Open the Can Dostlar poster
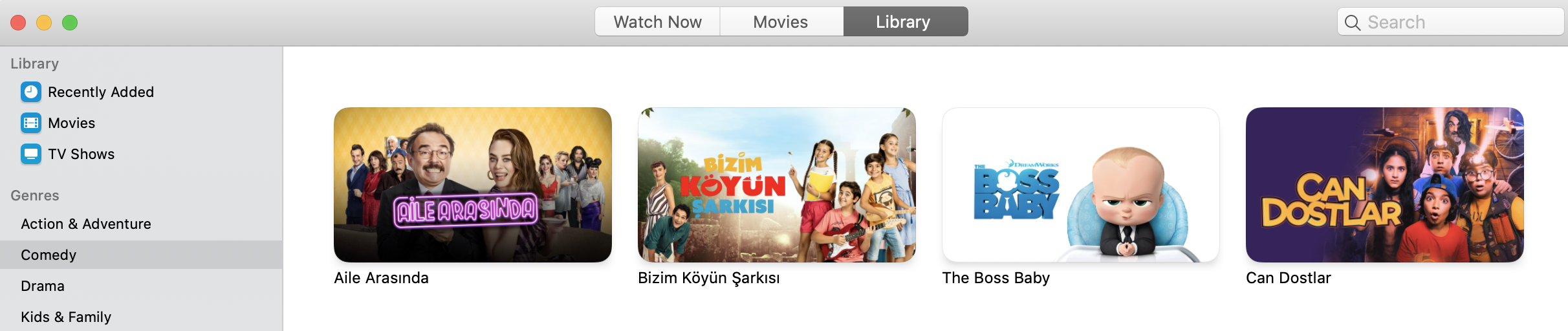This screenshot has width=1568, height=331. pyautogui.click(x=1385, y=185)
